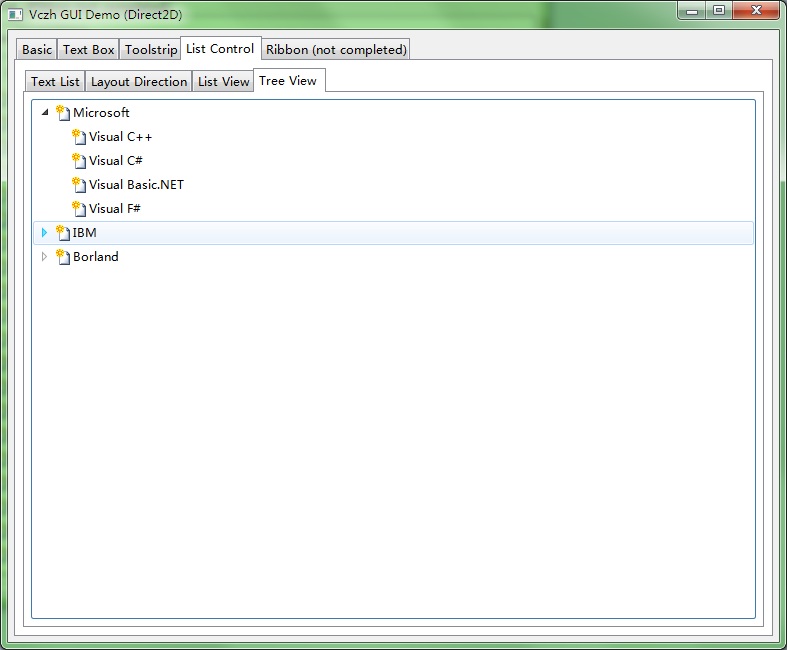Click the document icon beside Borland
The image size is (787, 650).
tap(63, 257)
